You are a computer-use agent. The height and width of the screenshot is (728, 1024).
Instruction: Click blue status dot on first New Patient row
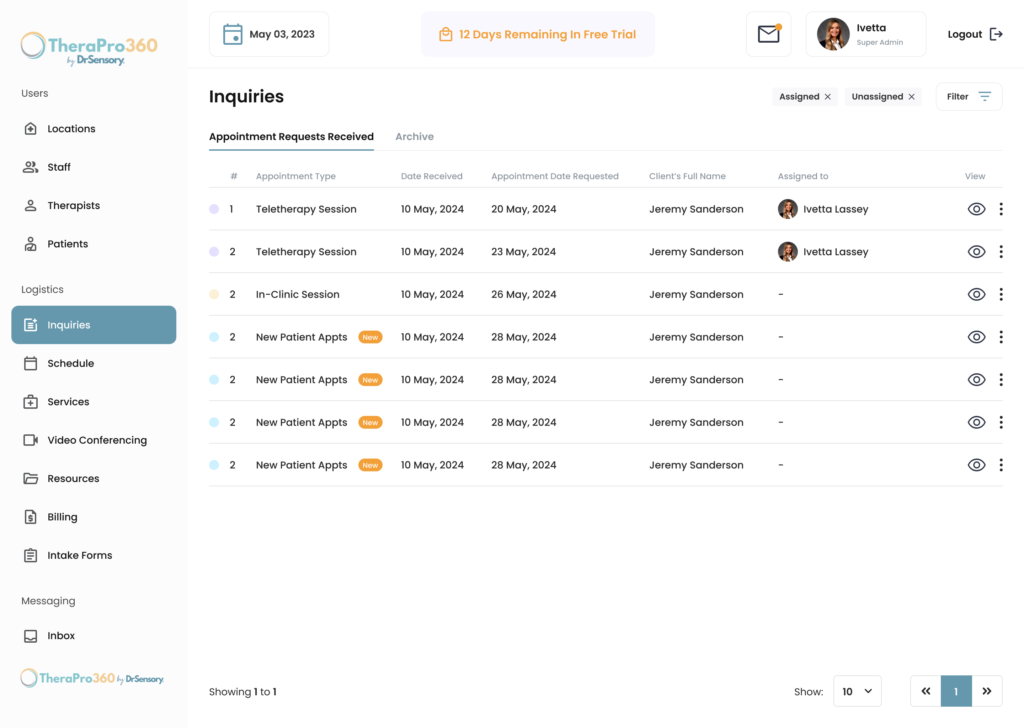pyautogui.click(x=214, y=337)
